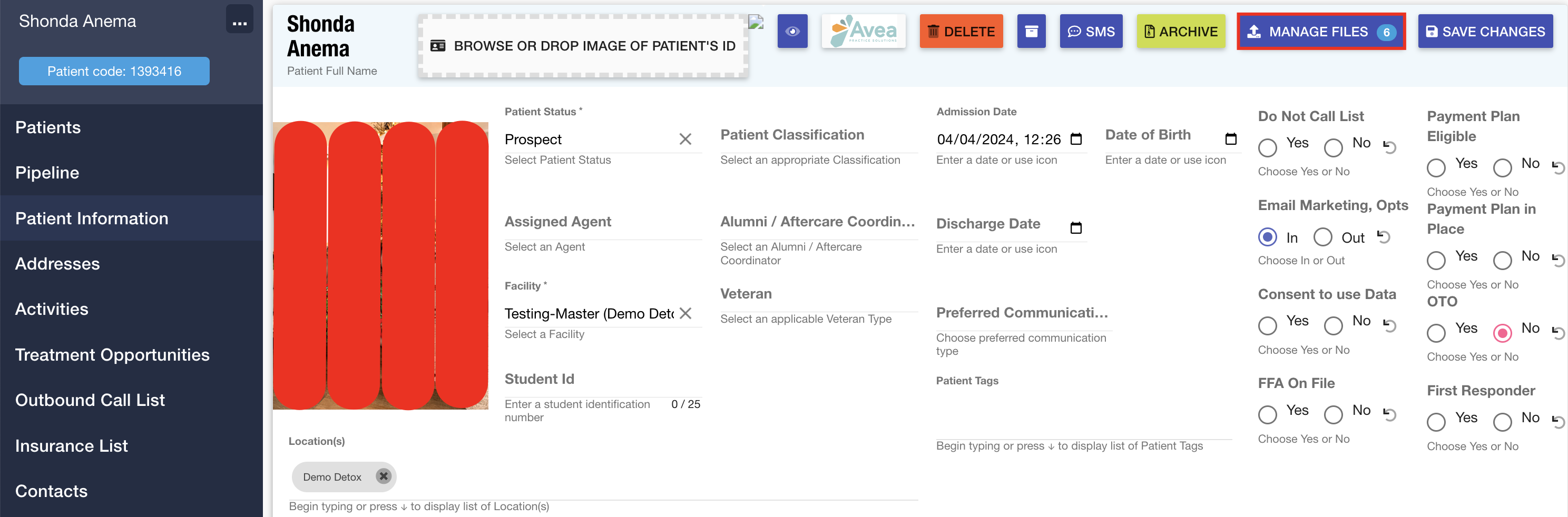Choose Out for Email Marketing Opts

pyautogui.click(x=1322, y=237)
